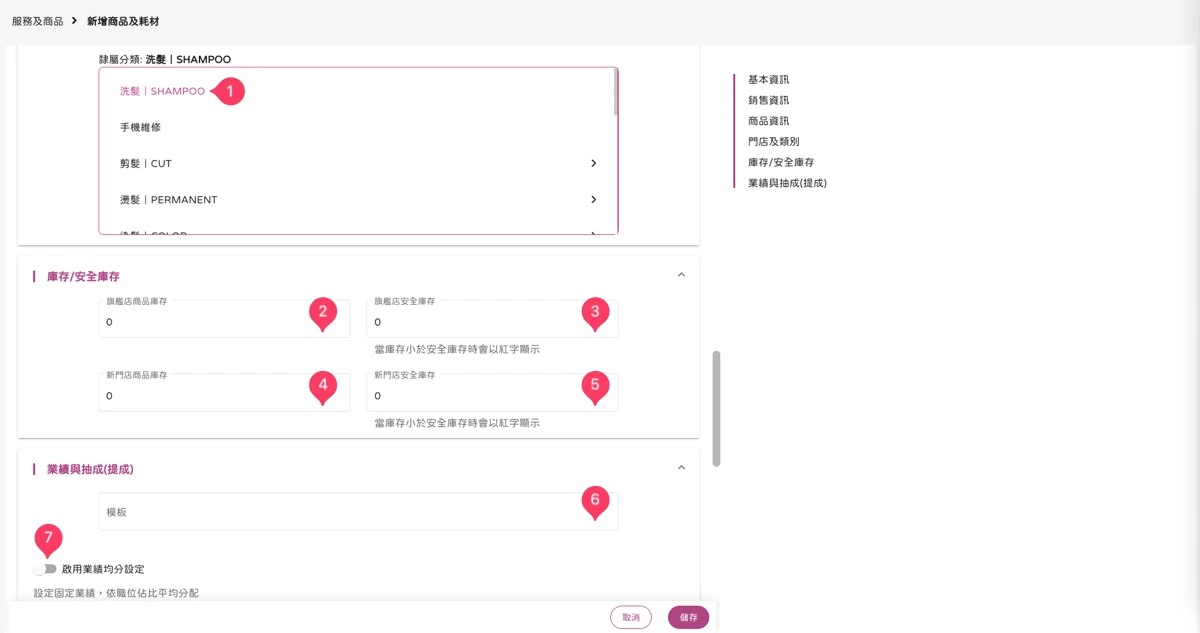The height and width of the screenshot is (633, 1200).
Task: Collapse the 業績與抽成(提成) section
Action: [681, 467]
